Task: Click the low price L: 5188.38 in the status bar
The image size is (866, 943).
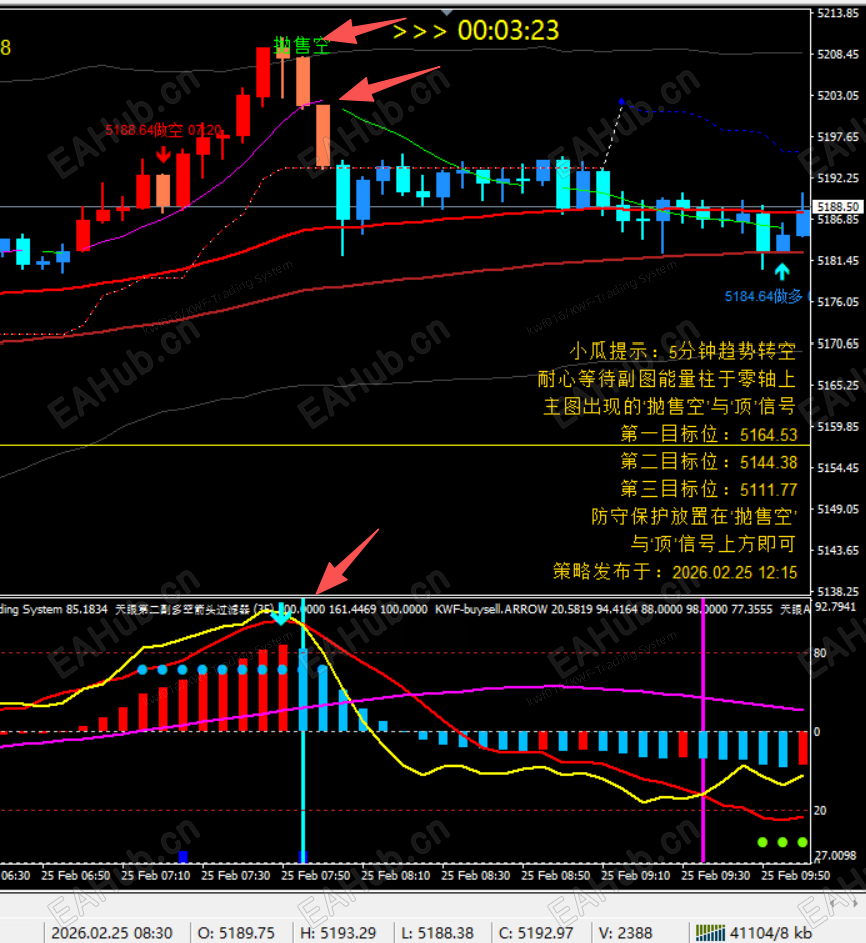Action: point(437,933)
